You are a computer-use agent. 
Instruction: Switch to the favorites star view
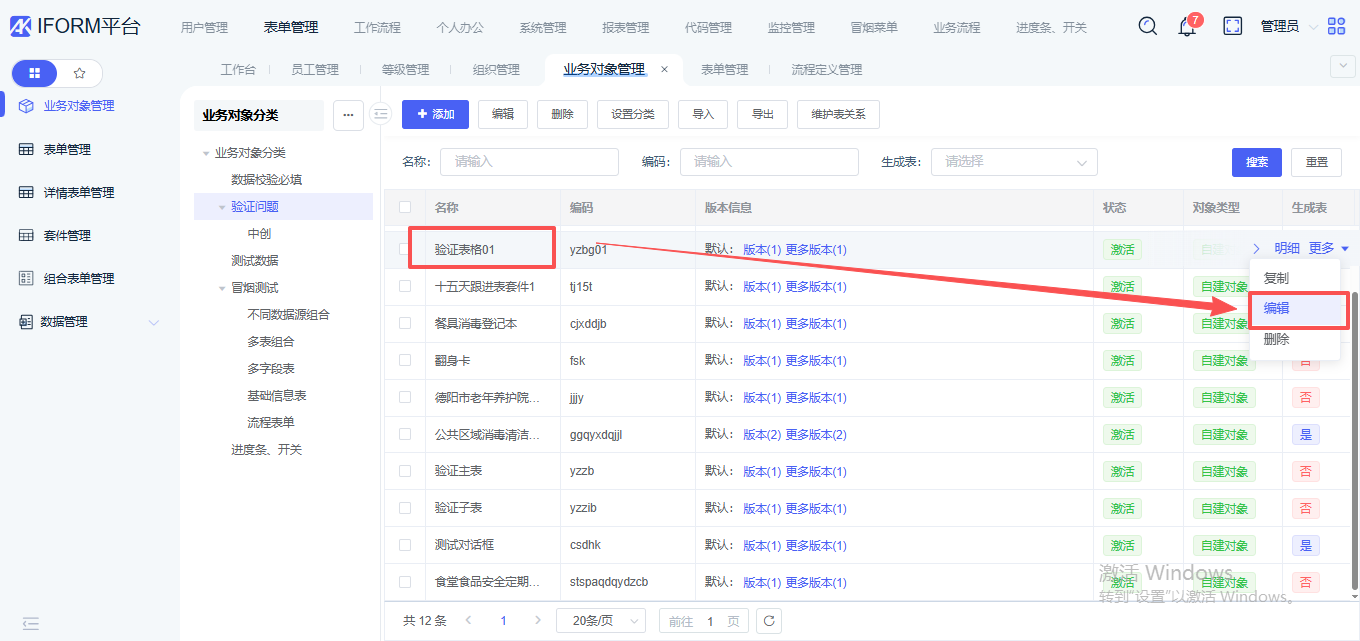click(80, 73)
